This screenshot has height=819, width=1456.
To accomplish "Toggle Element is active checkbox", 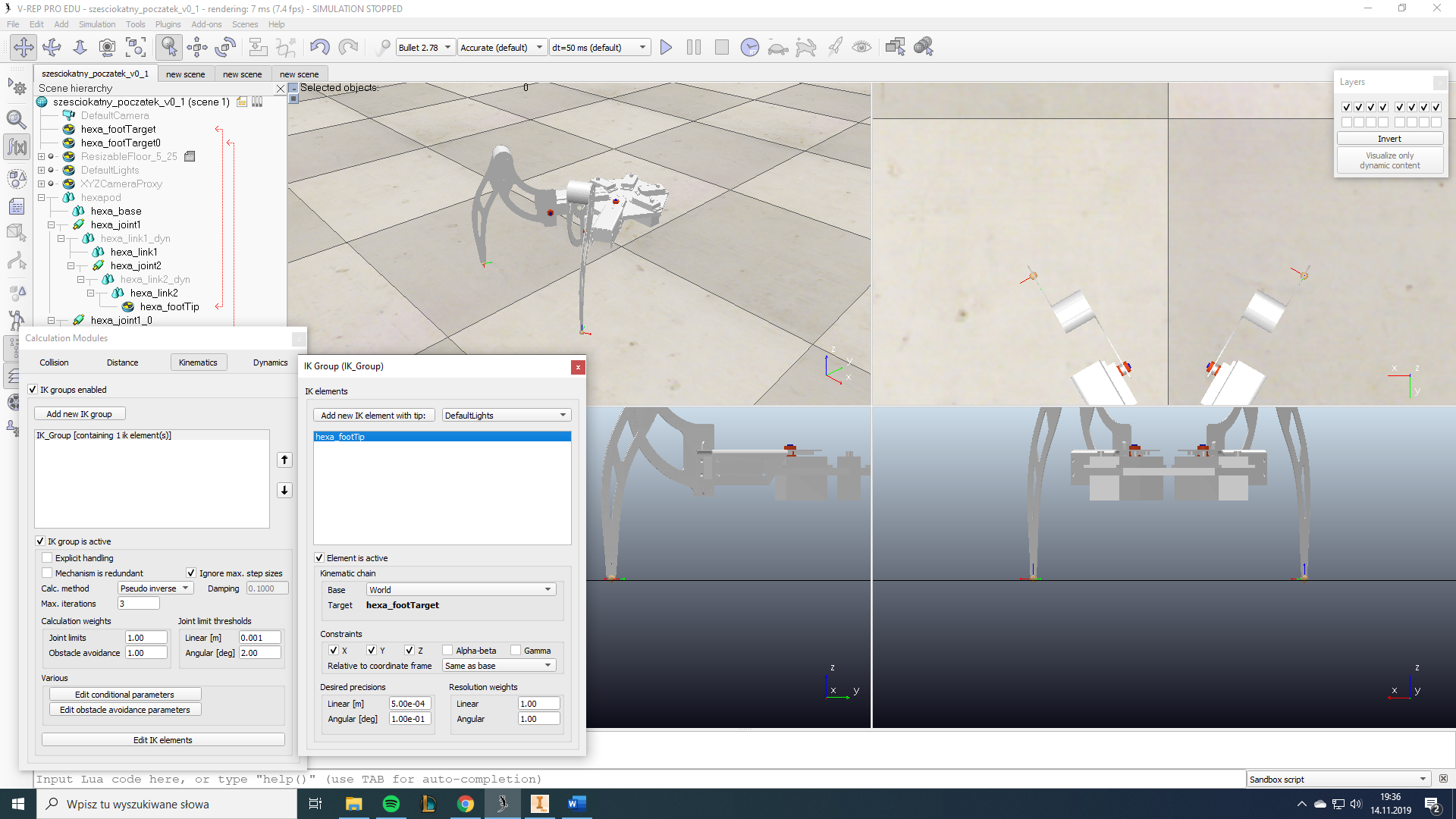I will coord(319,558).
